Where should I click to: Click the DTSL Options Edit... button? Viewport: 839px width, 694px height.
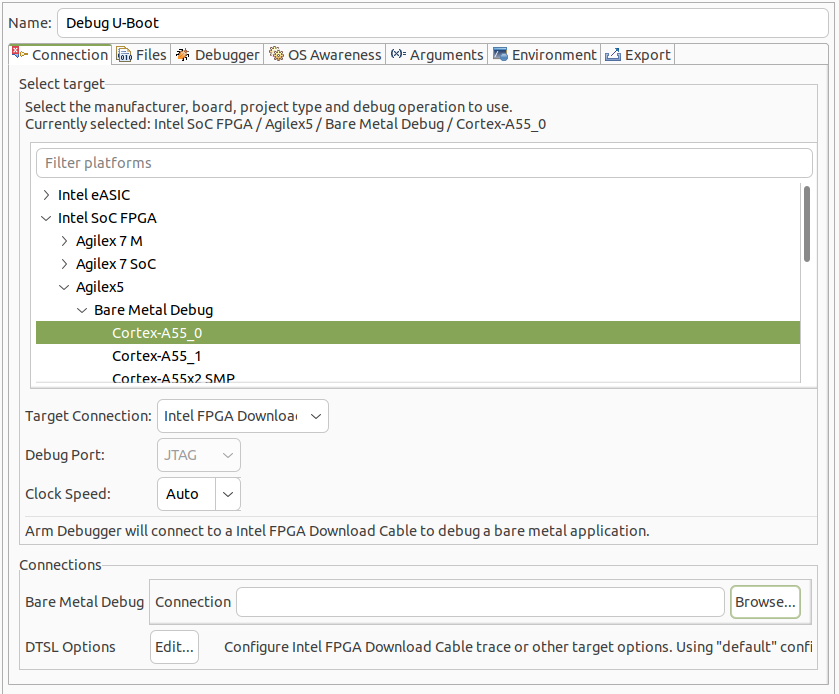174,647
